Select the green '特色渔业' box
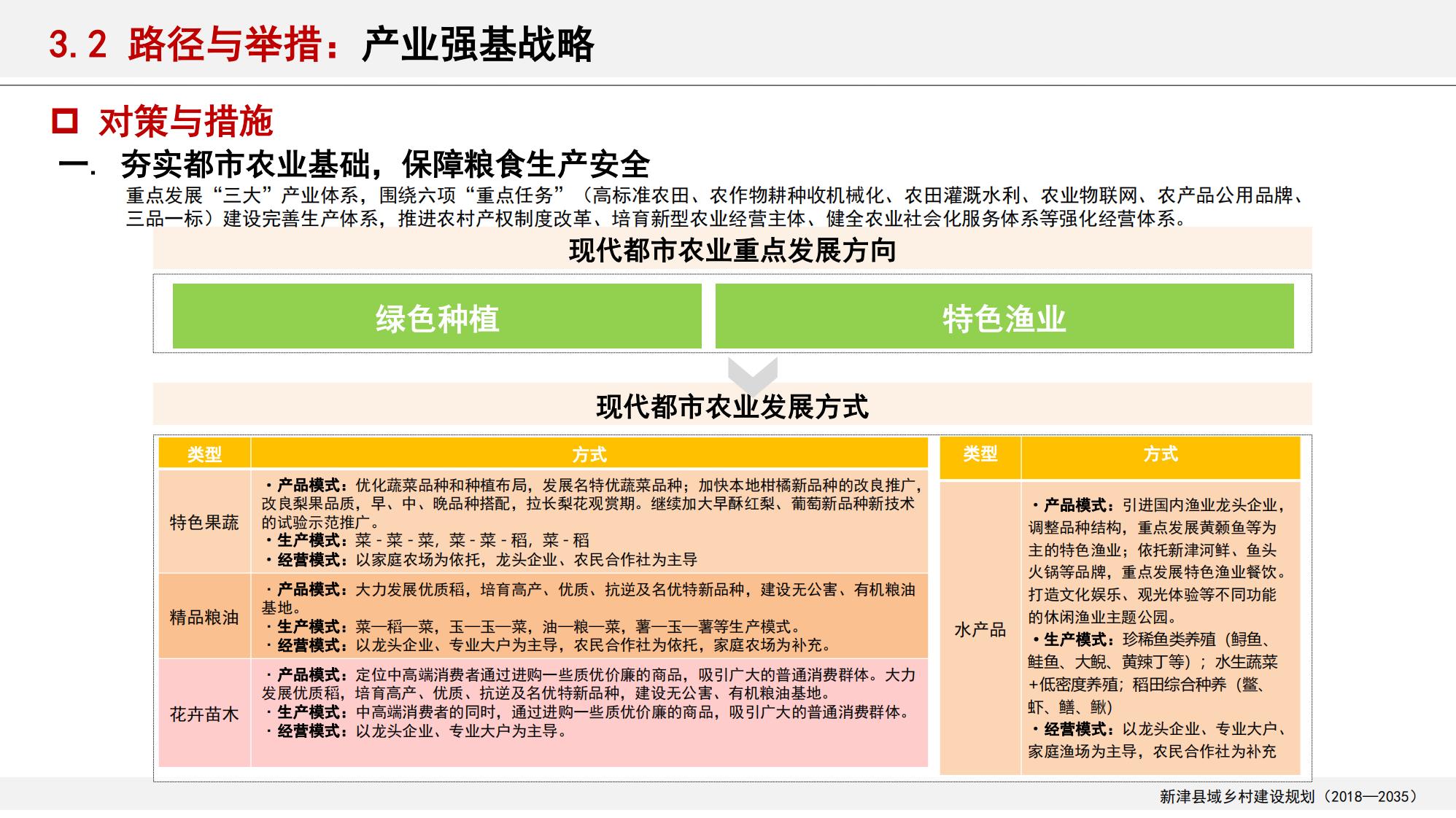The height and width of the screenshot is (818, 1456). pos(1004,316)
